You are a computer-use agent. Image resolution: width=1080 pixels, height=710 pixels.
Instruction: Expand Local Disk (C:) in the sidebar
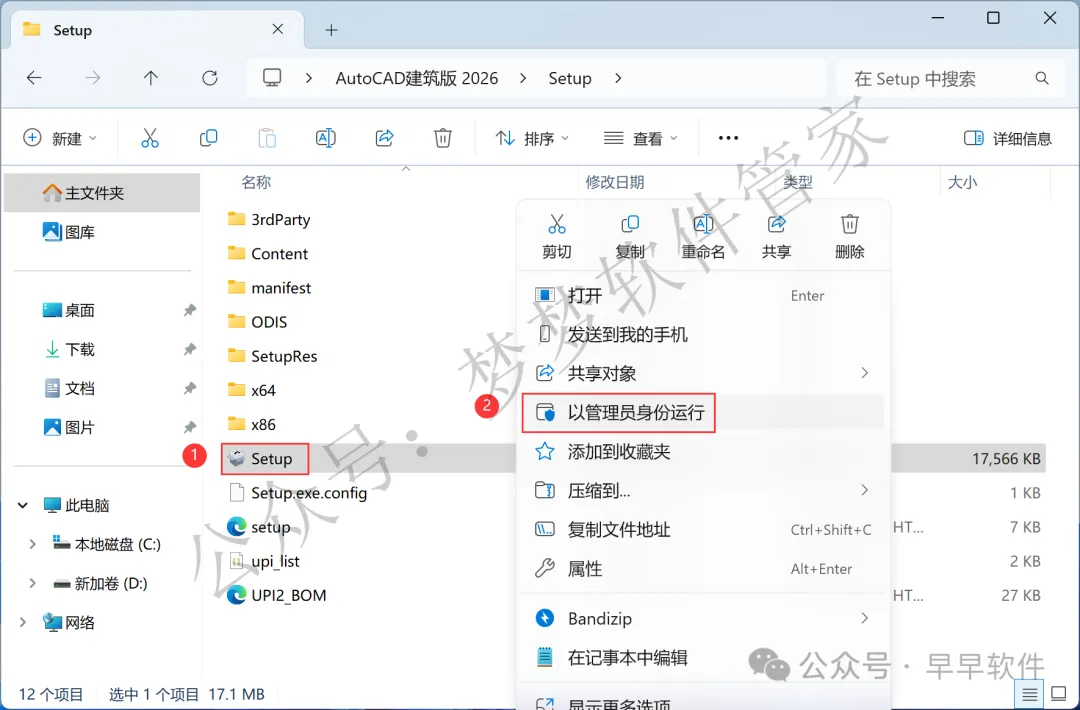click(x=32, y=544)
